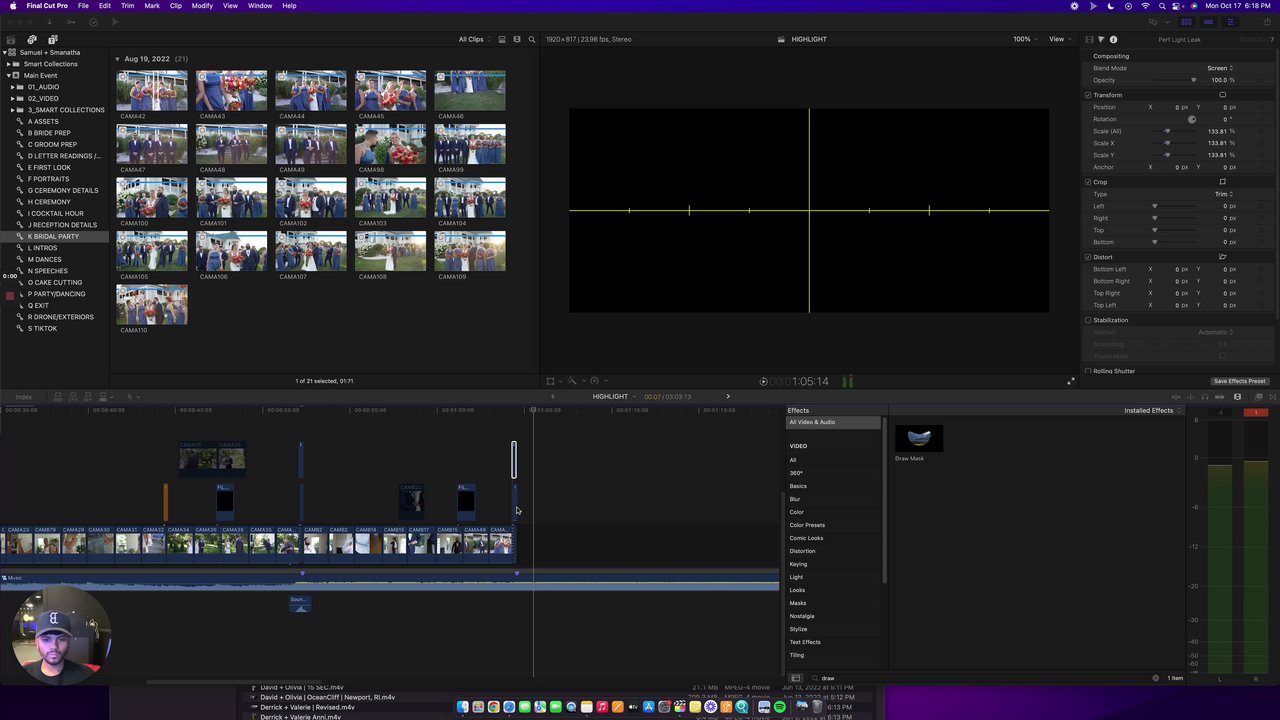Click the browser search magnifier icon
The image size is (1280, 720).
532,39
